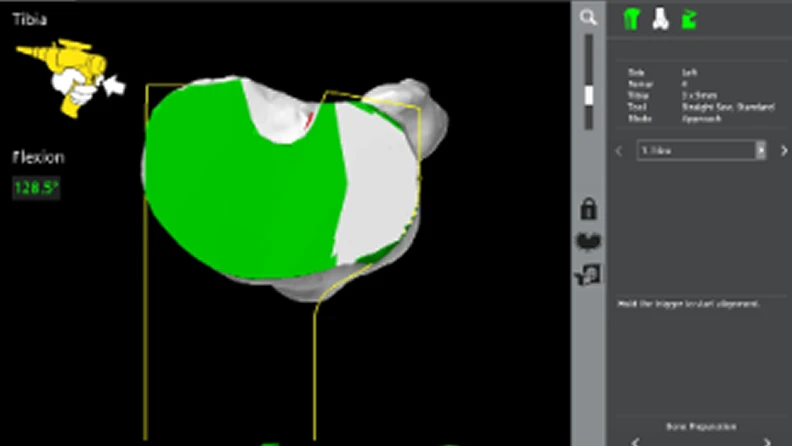Screen dimensions: 792x446
Task: Select the green femur bone icon
Action: 631,18
